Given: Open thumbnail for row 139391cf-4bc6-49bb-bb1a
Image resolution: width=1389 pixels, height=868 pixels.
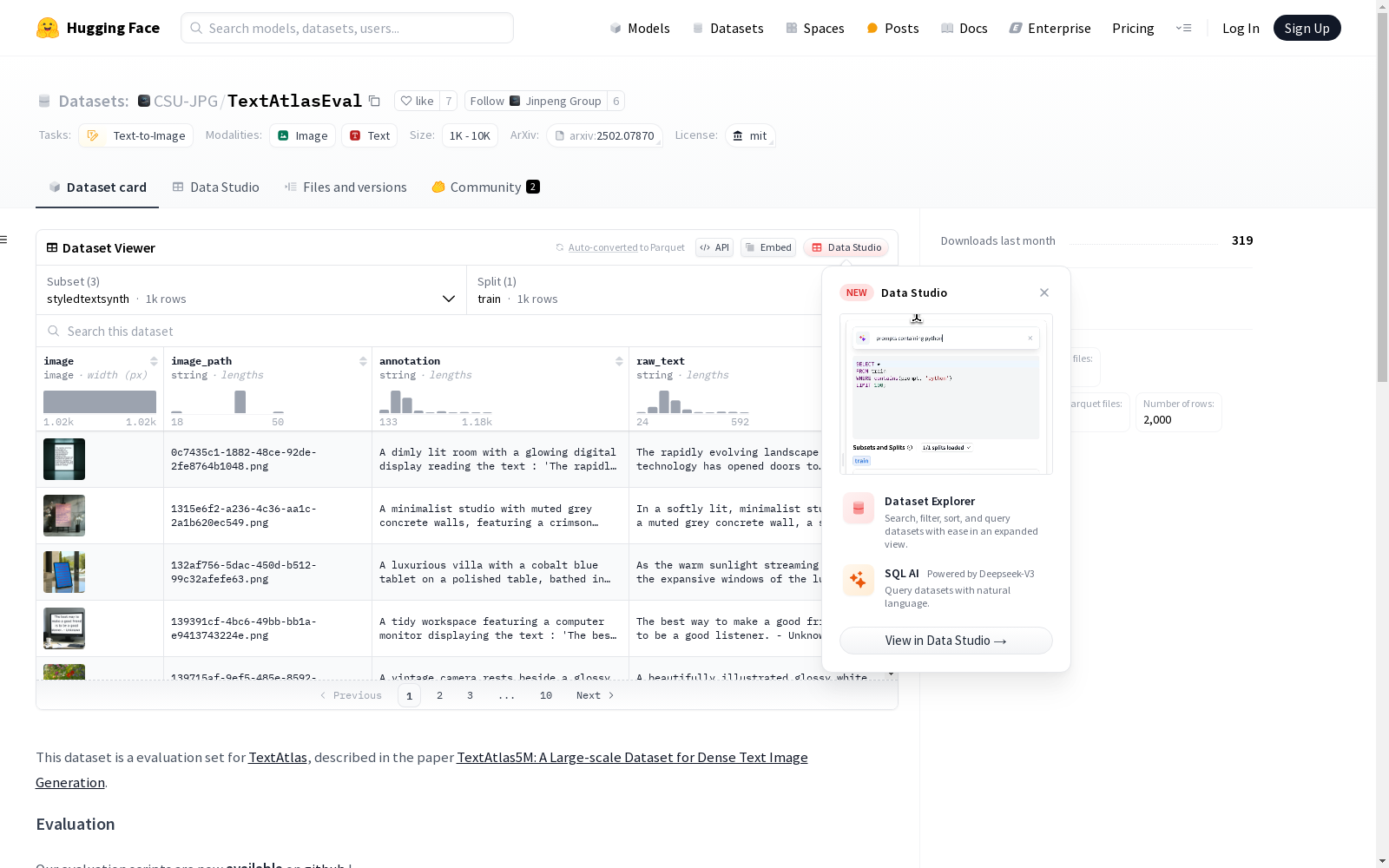Looking at the screenshot, I should tap(64, 628).
